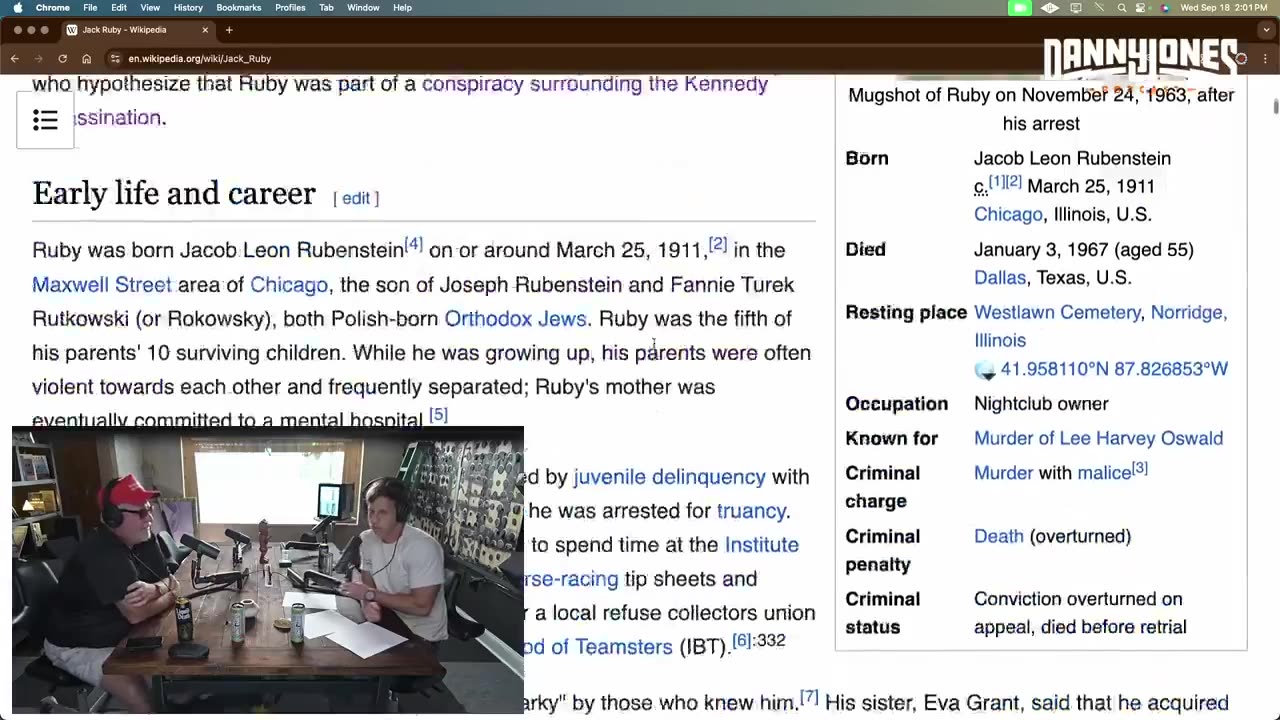The width and height of the screenshot is (1280, 720).
Task: Open the malice link in infobox
Action: [x=1104, y=473]
